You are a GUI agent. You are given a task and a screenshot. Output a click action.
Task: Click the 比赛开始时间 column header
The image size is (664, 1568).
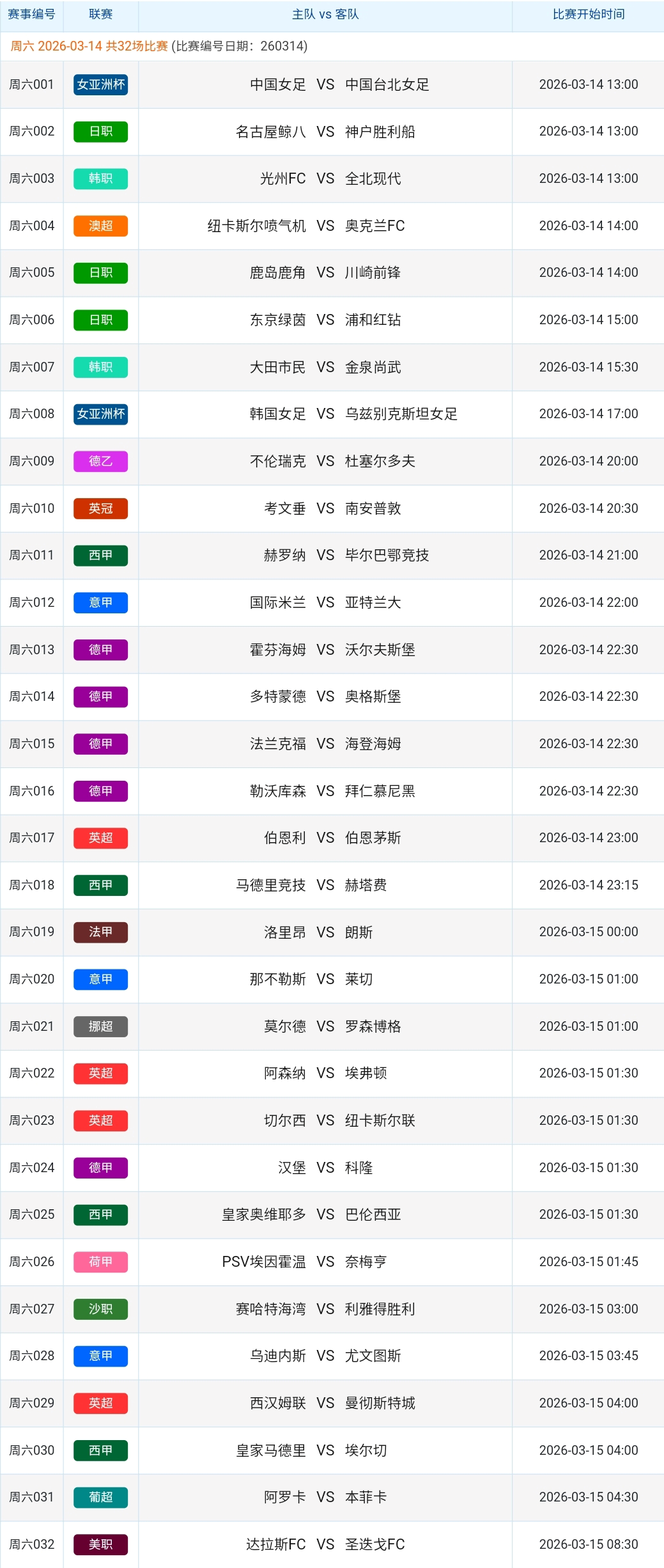pyautogui.click(x=588, y=14)
